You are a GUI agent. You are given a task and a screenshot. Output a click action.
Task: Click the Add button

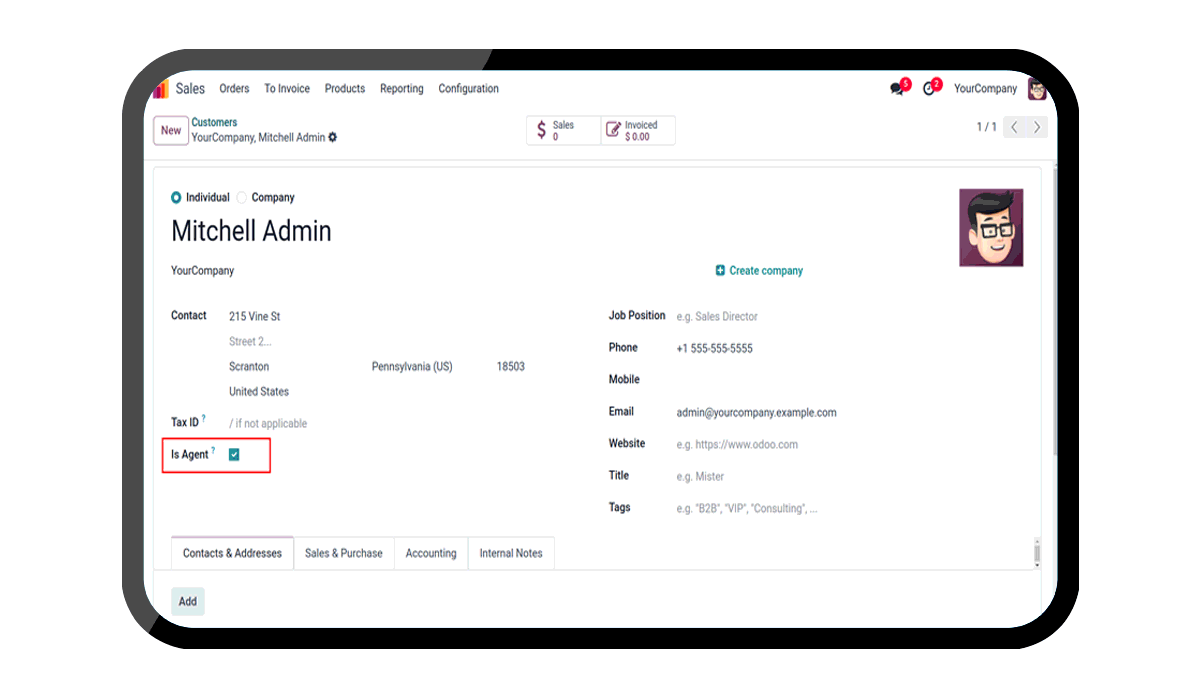188,602
